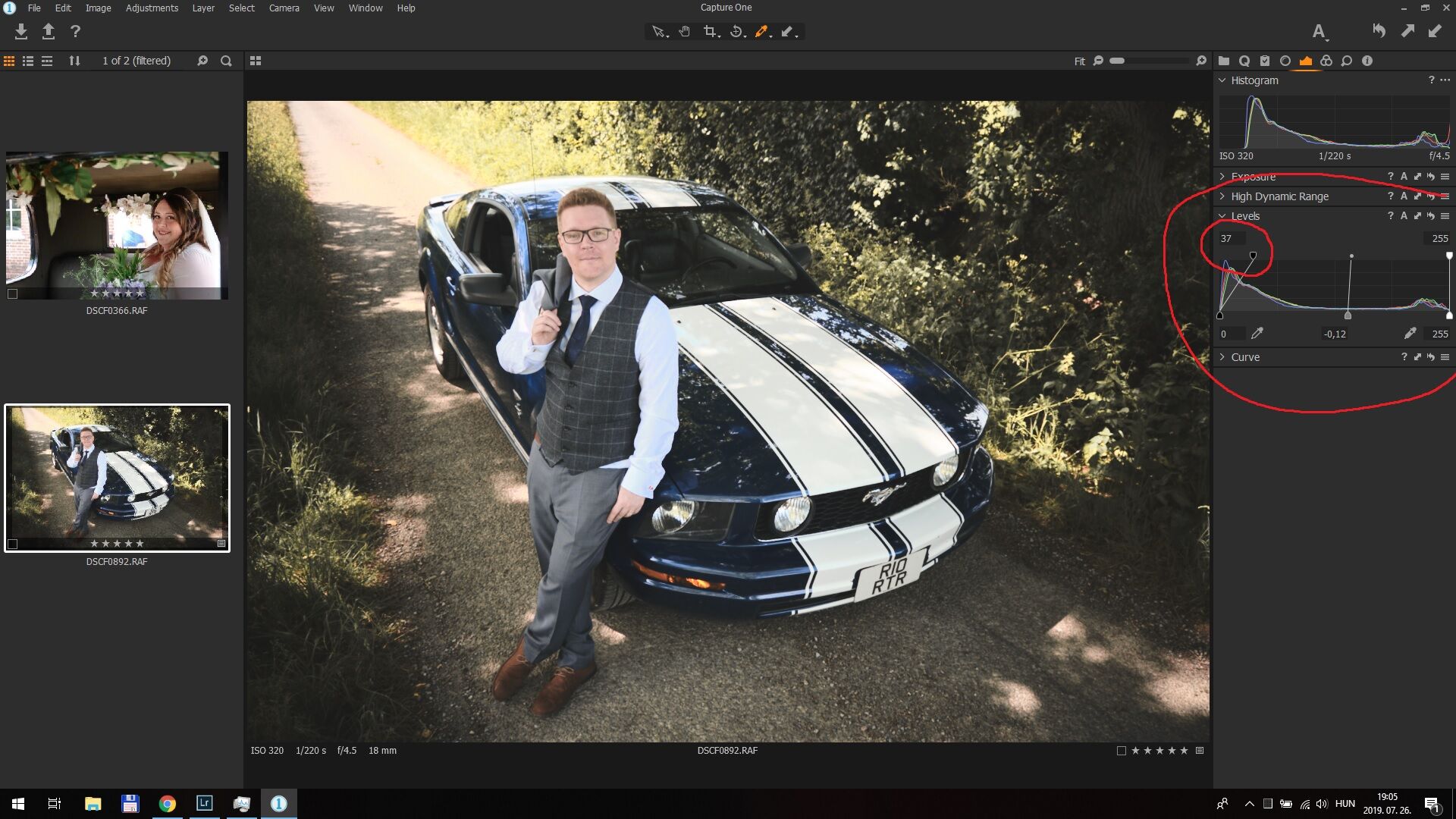Click the Fit zoom label
Image resolution: width=1456 pixels, height=819 pixels.
tap(1079, 61)
